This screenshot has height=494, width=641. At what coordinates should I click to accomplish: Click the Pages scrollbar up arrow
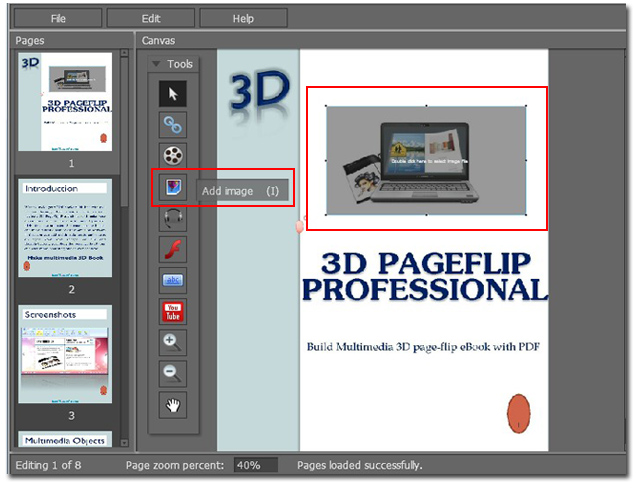125,53
